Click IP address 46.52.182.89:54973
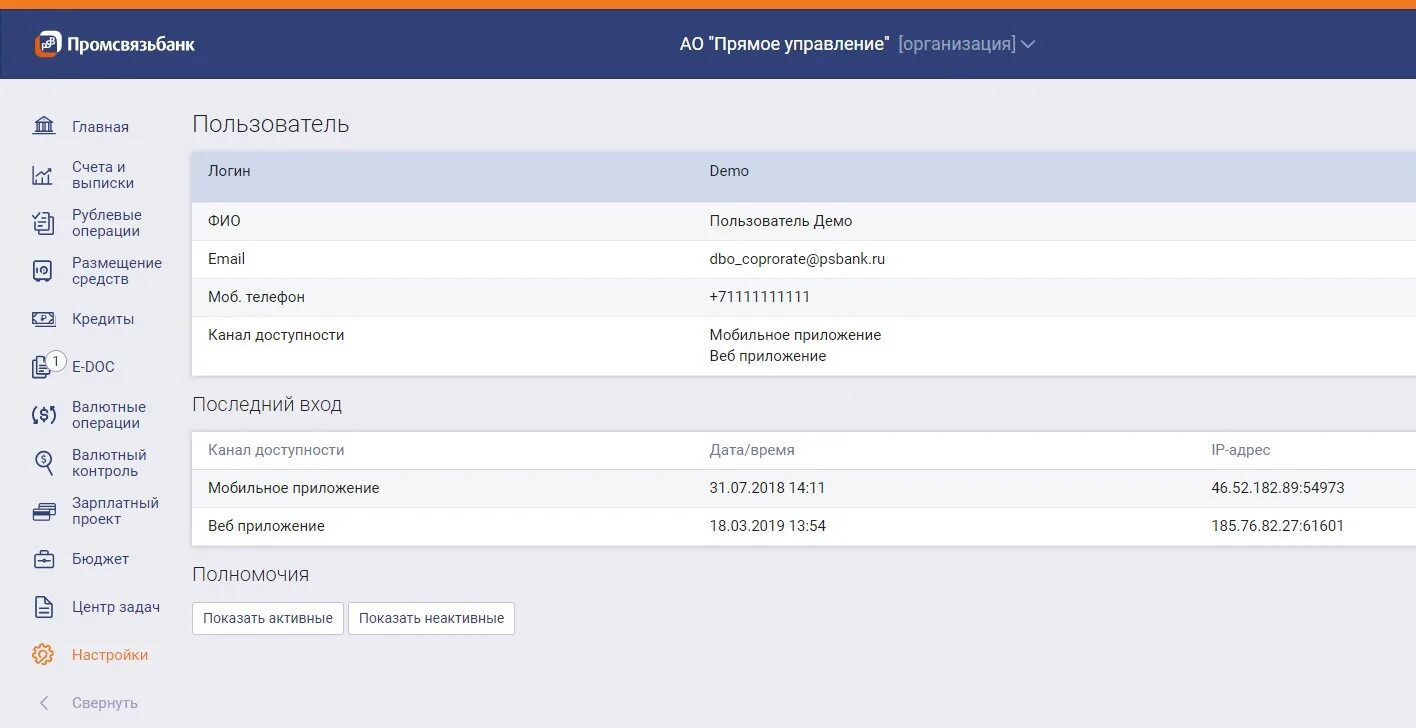This screenshot has height=728, width=1416. click(x=1278, y=488)
